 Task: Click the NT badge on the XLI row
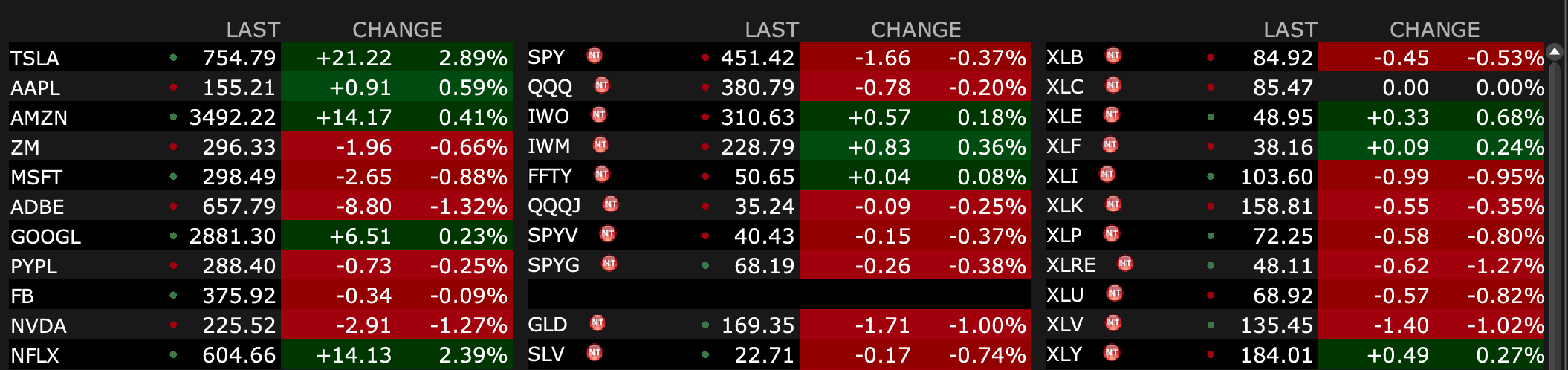coord(1107,175)
